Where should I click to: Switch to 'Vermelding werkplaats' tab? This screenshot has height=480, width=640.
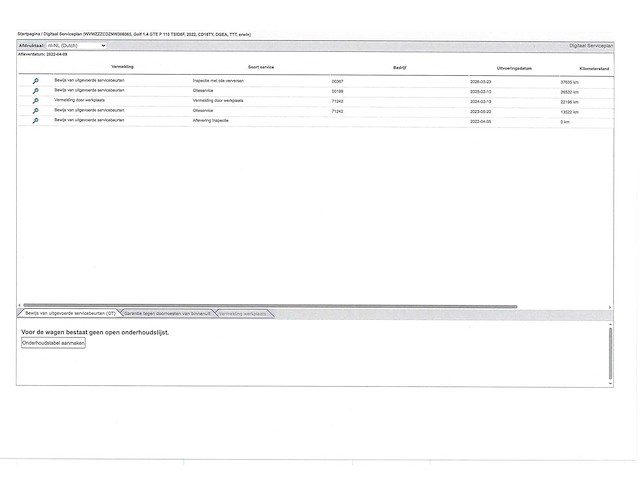click(242, 314)
